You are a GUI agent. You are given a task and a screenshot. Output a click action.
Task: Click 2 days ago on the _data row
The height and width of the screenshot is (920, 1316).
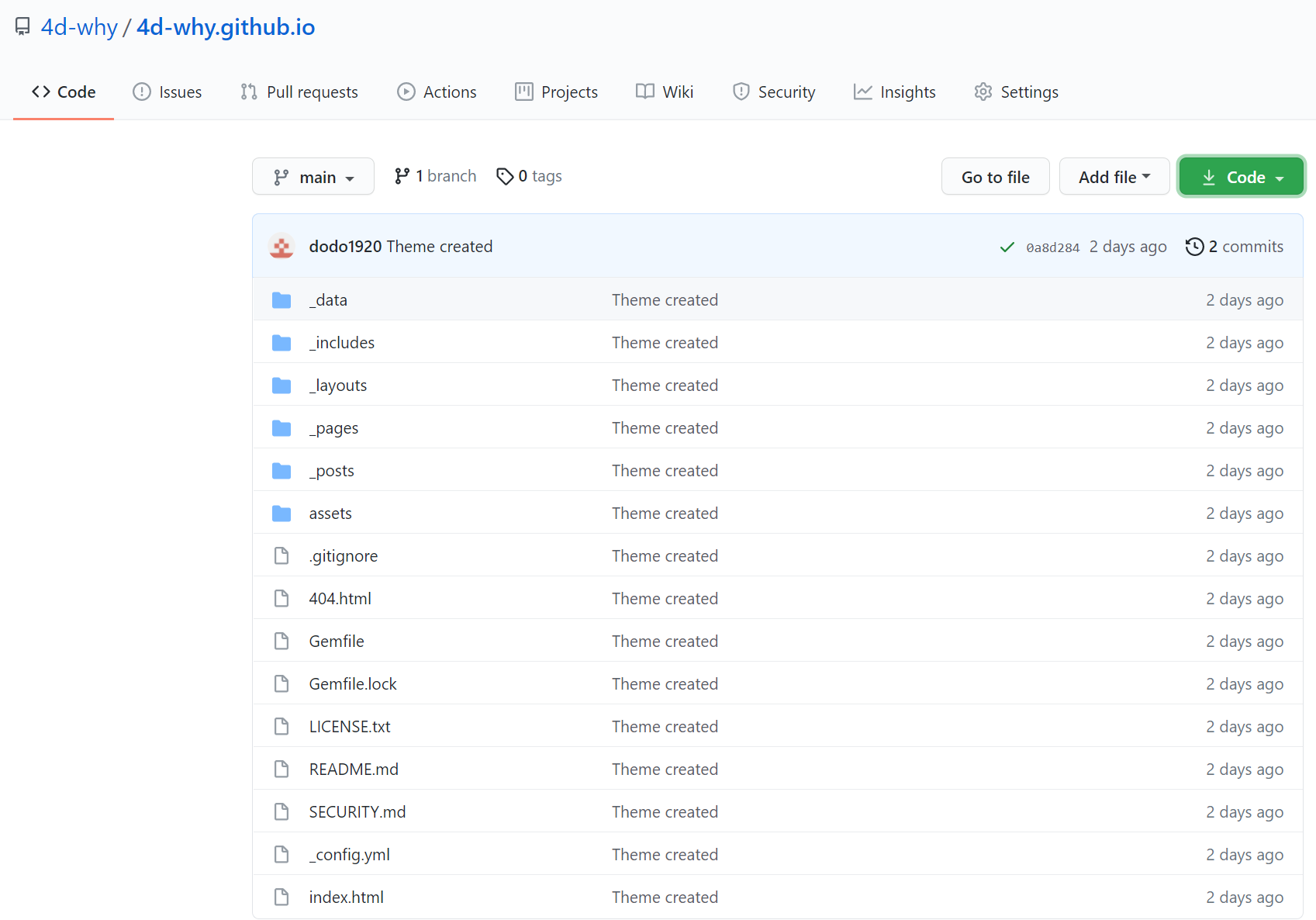tap(1245, 300)
